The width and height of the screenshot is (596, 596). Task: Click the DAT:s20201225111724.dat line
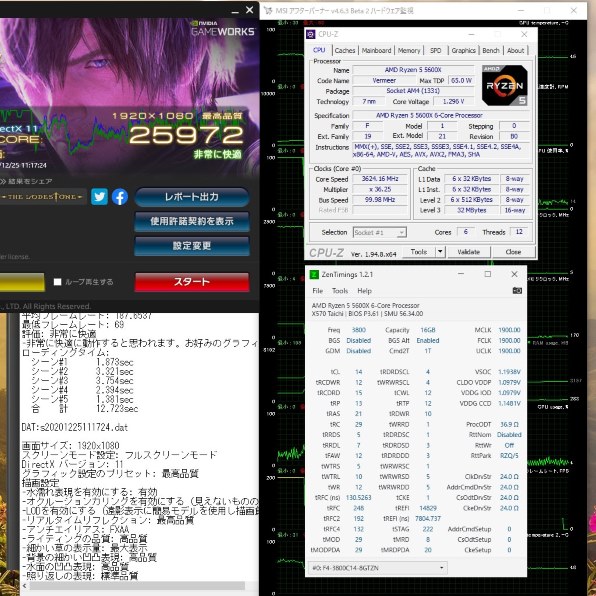(74, 428)
